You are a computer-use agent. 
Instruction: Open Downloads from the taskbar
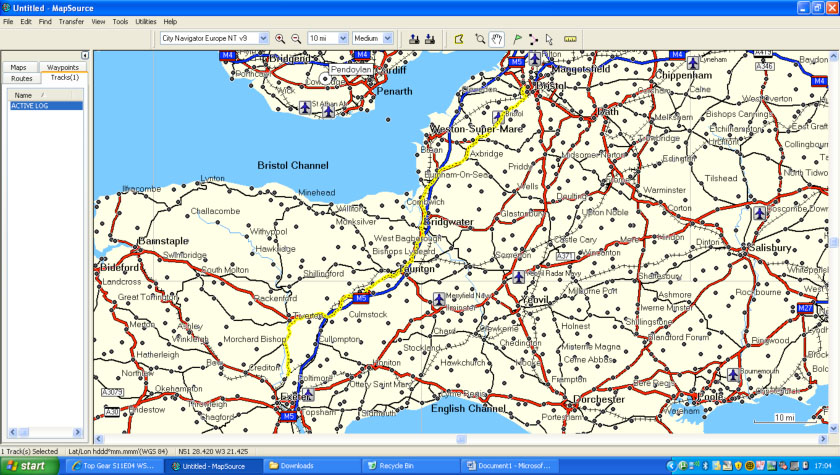coord(312,466)
